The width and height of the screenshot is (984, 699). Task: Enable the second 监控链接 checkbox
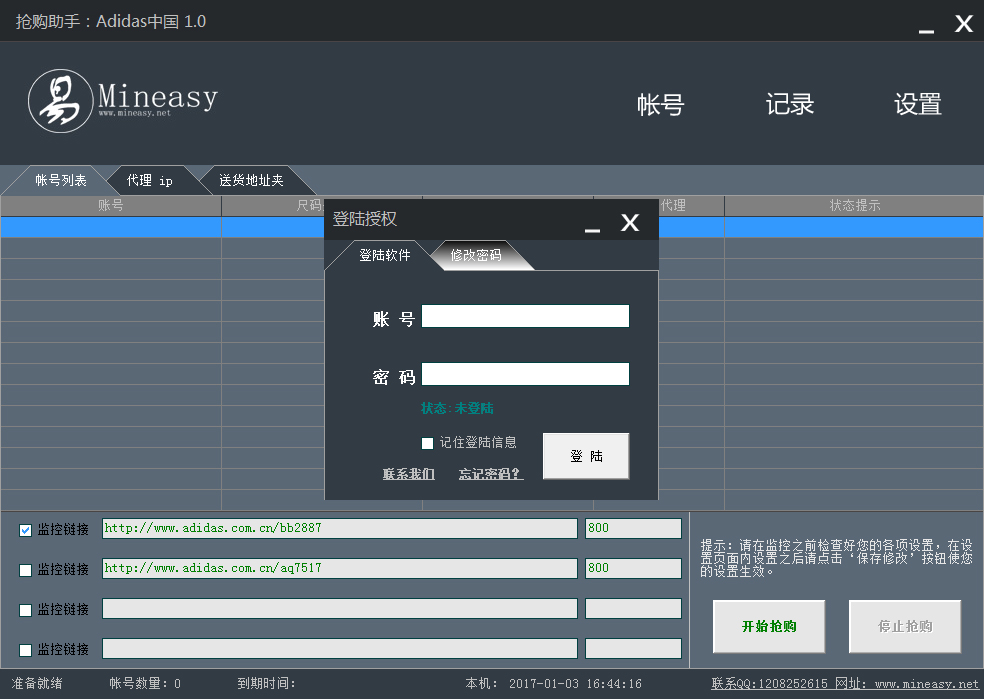(x=24, y=568)
